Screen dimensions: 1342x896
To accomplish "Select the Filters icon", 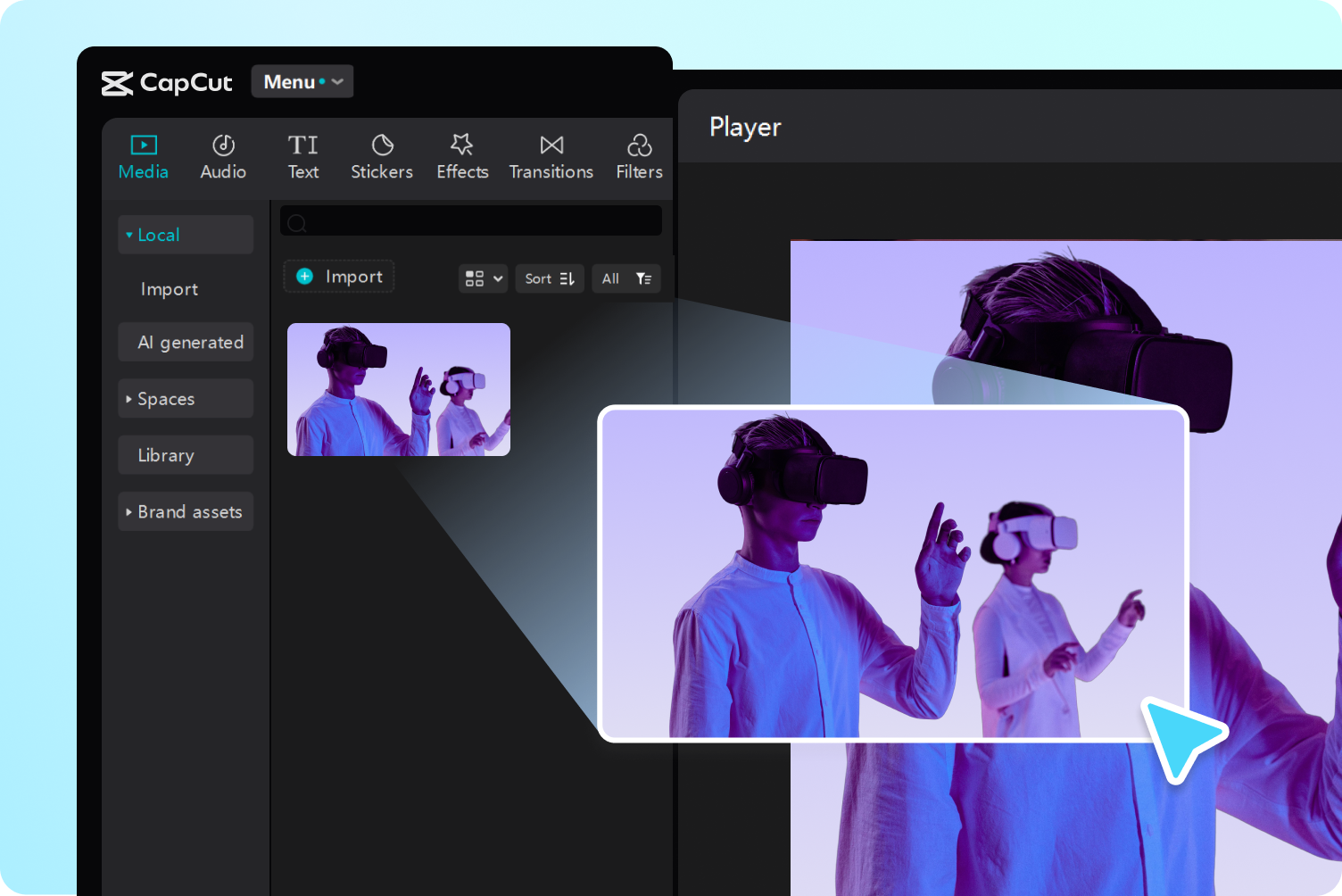I will point(639,145).
